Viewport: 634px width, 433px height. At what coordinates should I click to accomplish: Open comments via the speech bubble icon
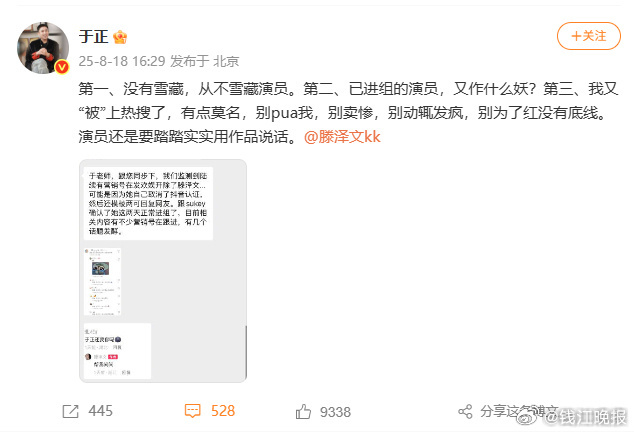coord(192,411)
